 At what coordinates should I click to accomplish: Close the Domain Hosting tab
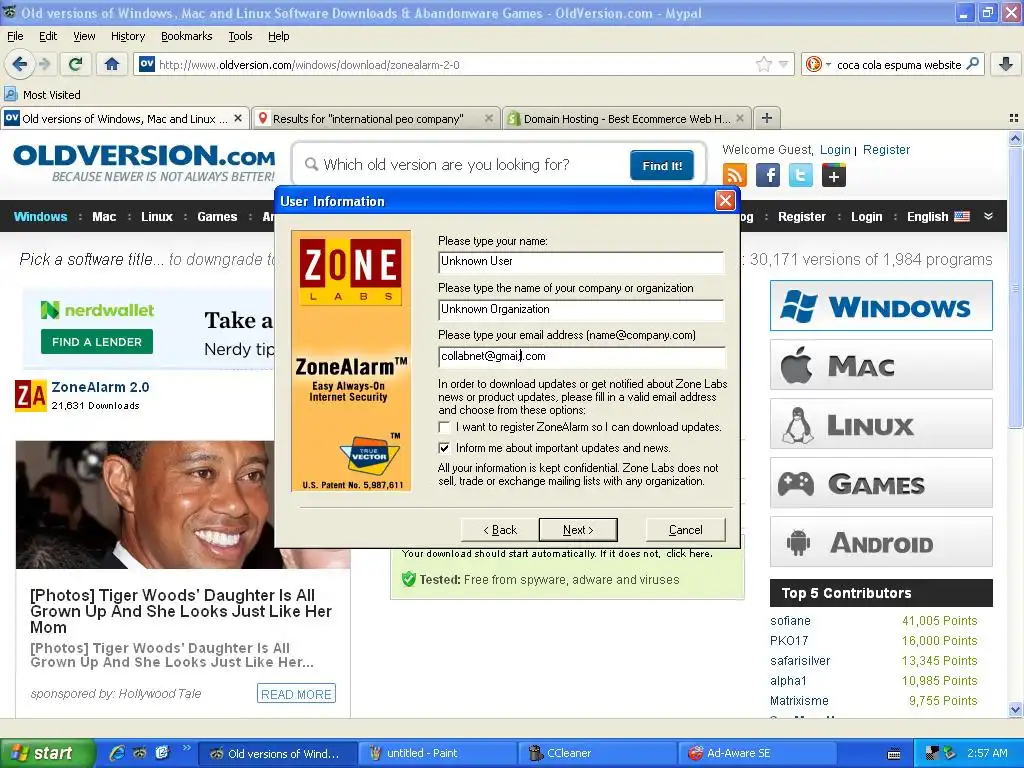740,118
